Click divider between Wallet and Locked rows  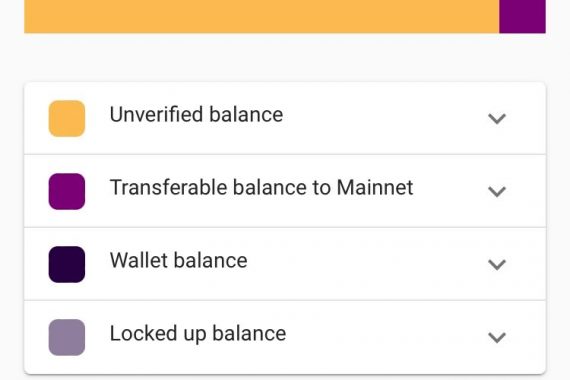coord(285,301)
